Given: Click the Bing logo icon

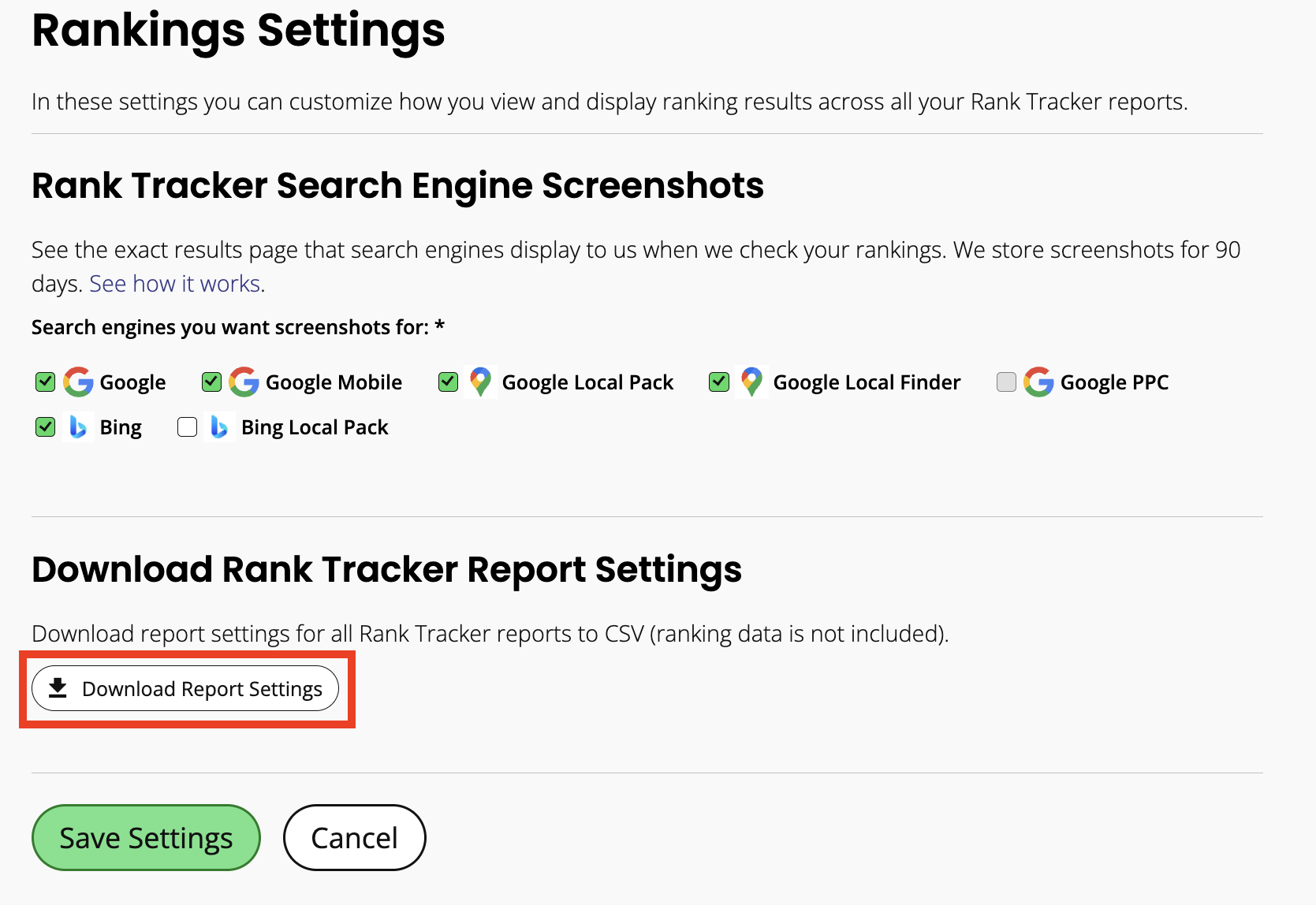Looking at the screenshot, I should click(78, 427).
